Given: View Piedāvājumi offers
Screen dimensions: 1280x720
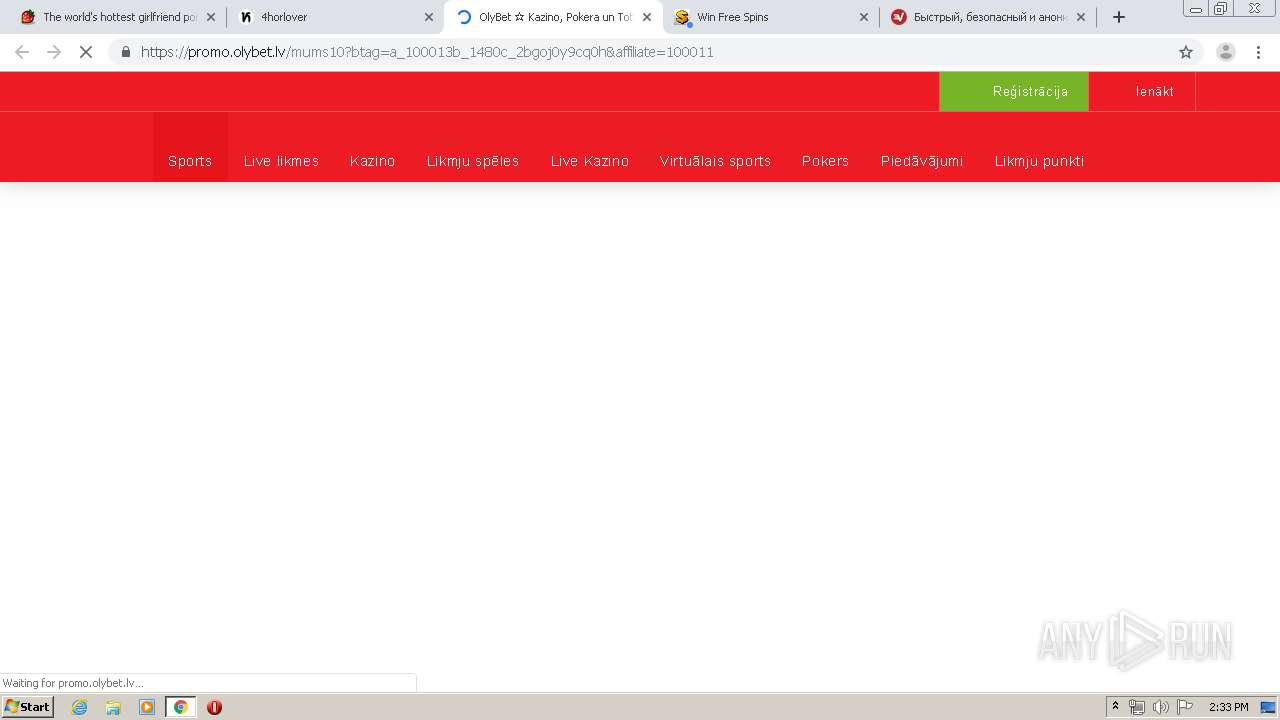Looking at the screenshot, I should click(x=922, y=161).
